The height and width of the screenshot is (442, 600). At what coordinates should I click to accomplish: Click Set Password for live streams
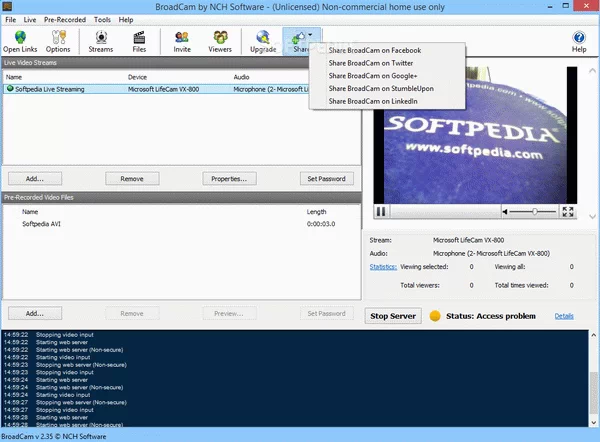pos(326,179)
